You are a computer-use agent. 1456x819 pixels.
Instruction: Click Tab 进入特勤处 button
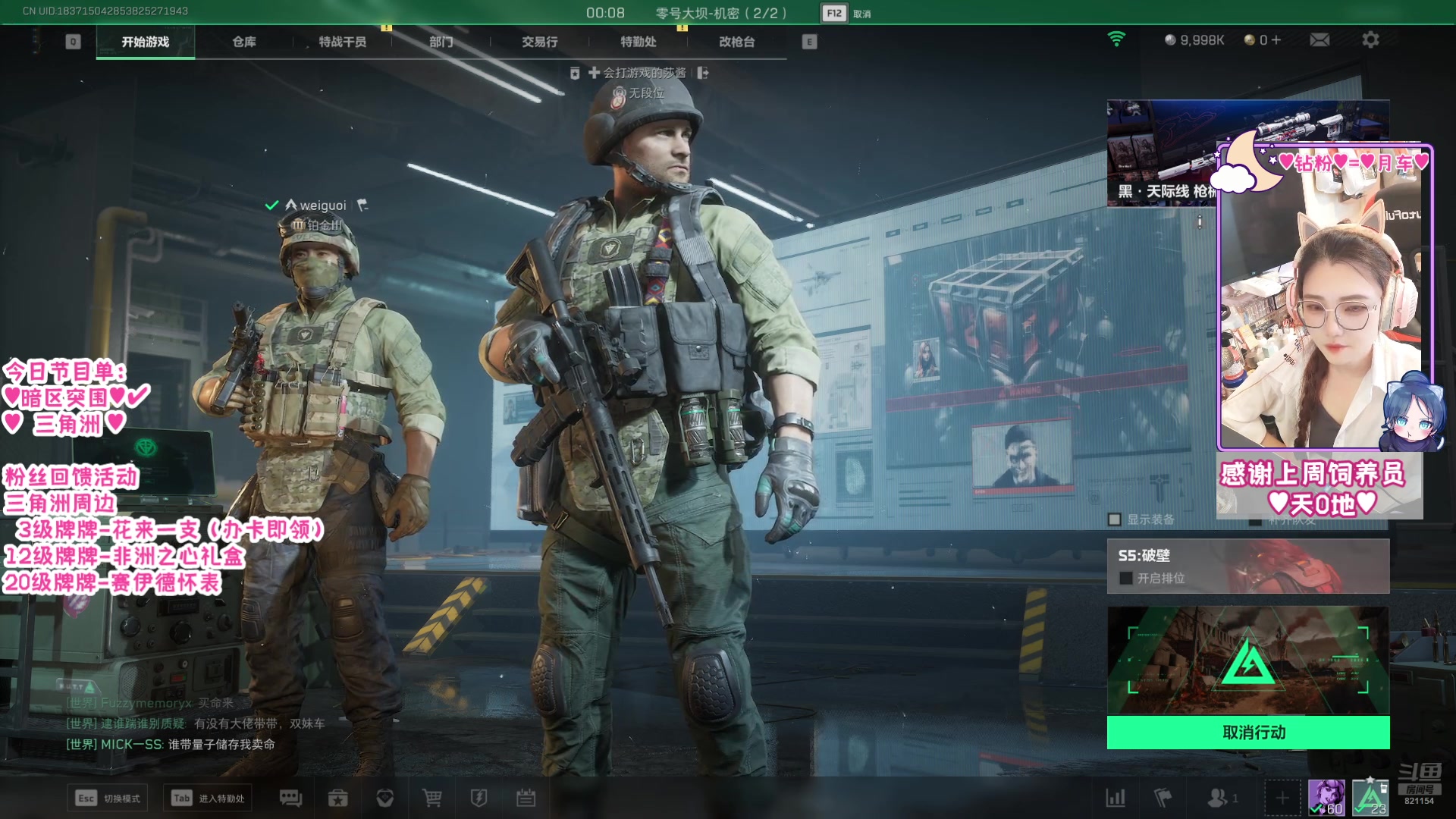coord(209,798)
